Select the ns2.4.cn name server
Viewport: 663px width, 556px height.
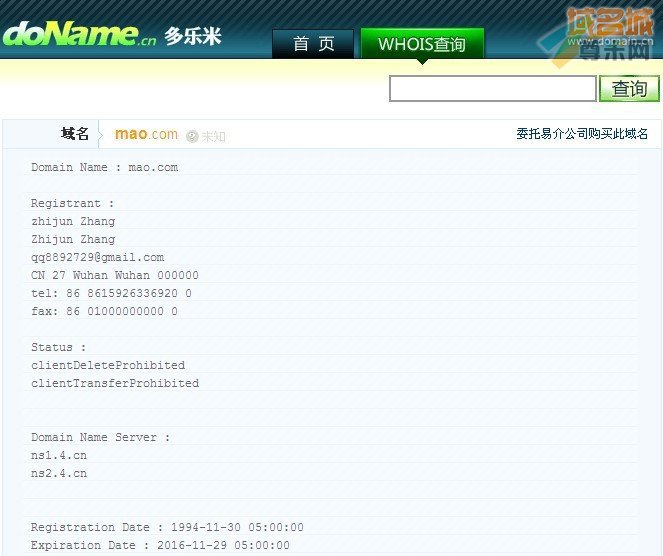59,473
